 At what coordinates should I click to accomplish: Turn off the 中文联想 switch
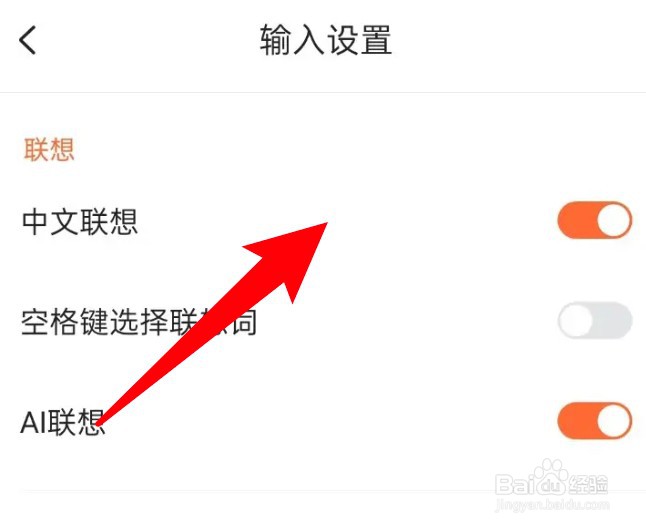pos(595,220)
